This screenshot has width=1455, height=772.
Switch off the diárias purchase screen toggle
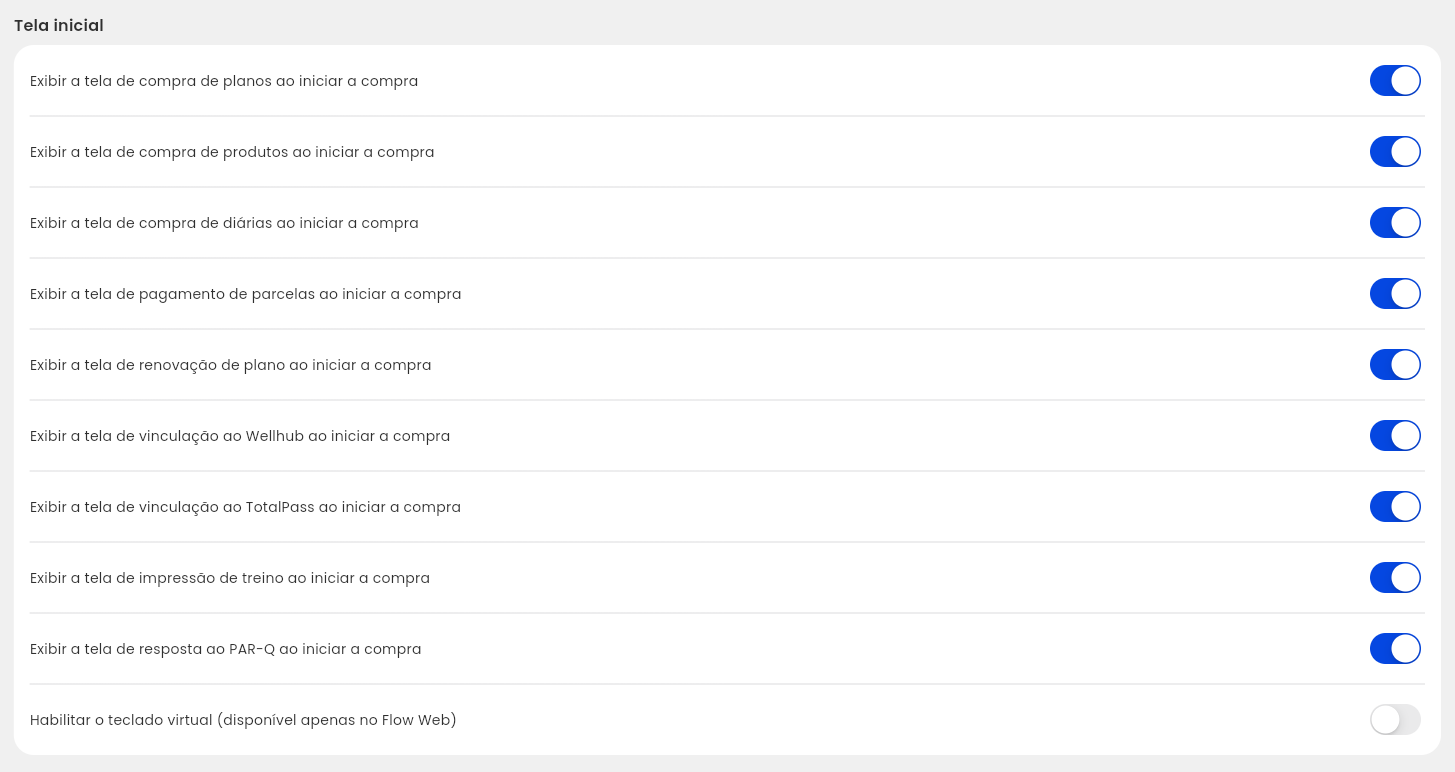[x=1395, y=223]
